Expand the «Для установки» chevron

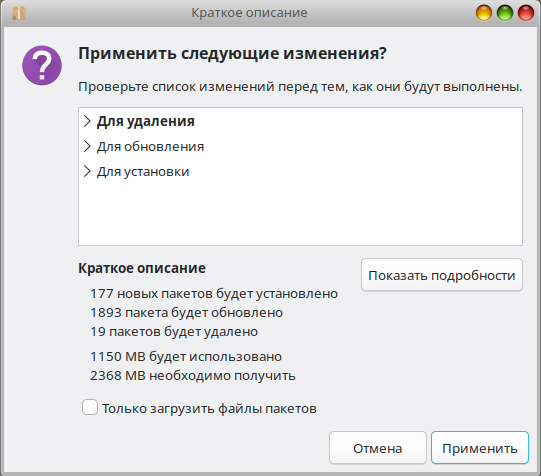[87, 171]
